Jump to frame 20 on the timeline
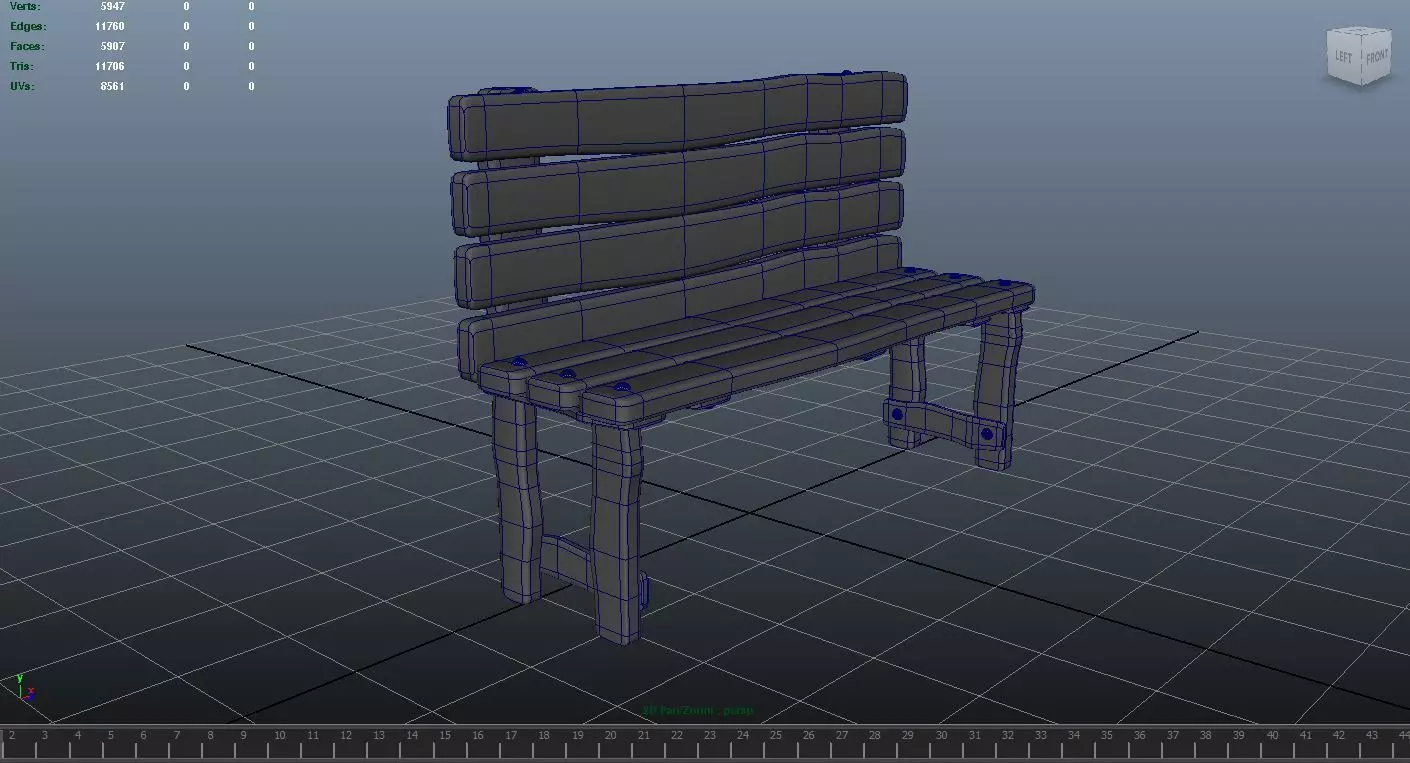Screen dimensions: 1410x763 pos(611,736)
